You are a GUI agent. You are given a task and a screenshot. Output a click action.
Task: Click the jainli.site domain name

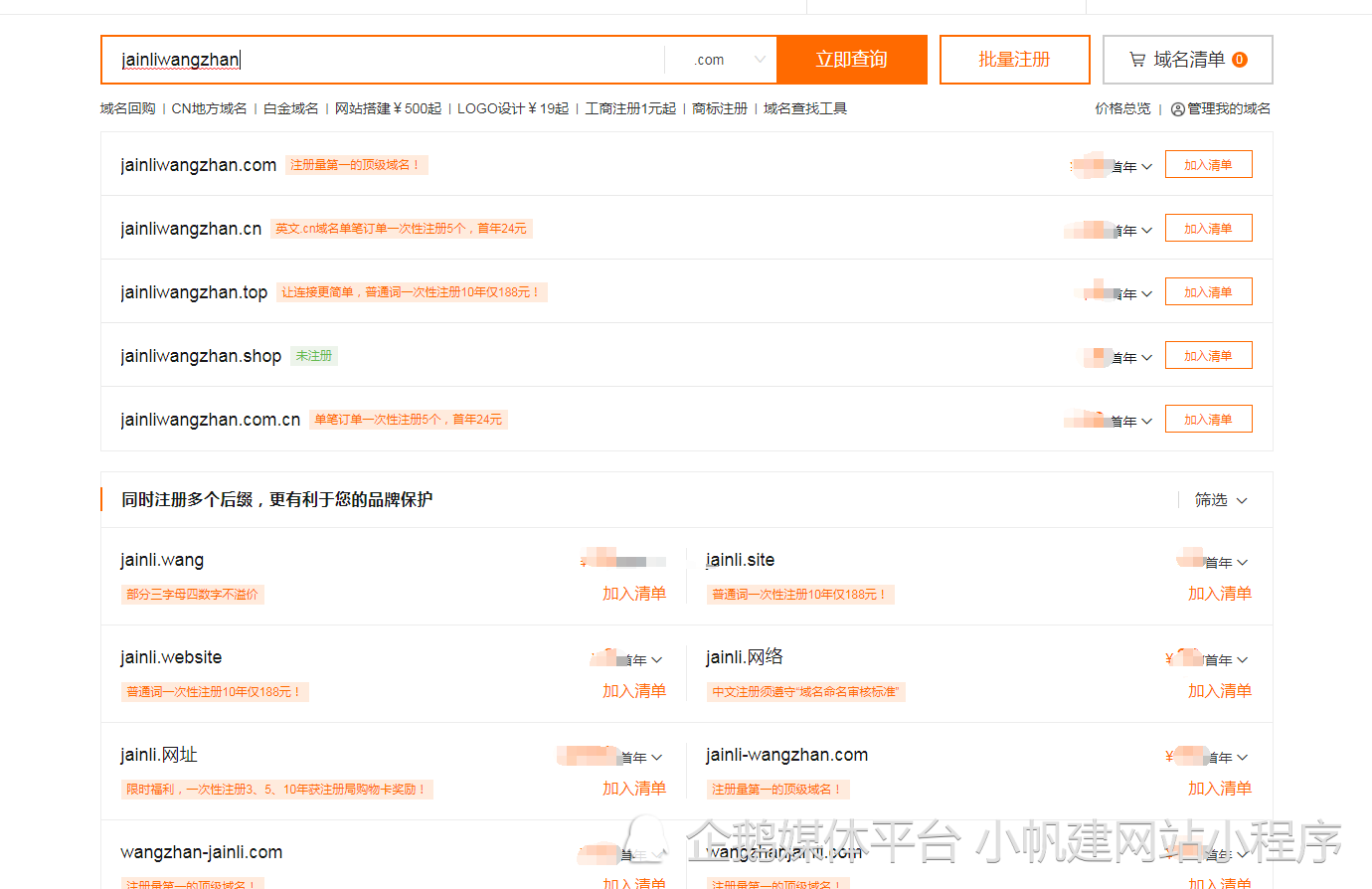pos(740,560)
